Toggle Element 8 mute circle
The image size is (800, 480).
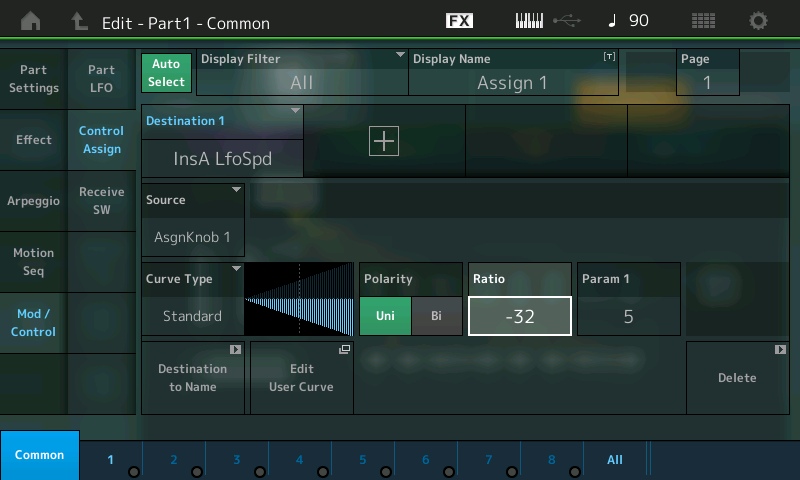[x=575, y=472]
